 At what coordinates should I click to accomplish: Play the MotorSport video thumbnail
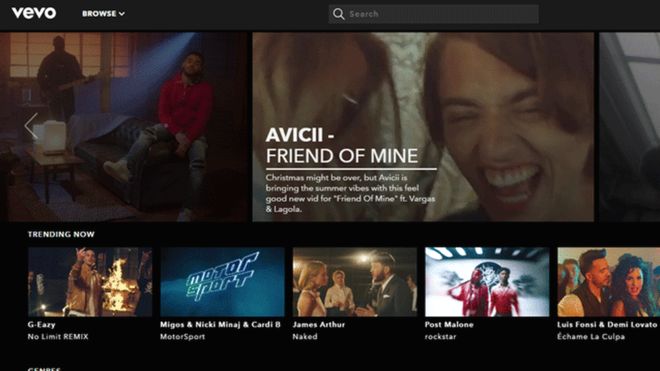(222, 282)
